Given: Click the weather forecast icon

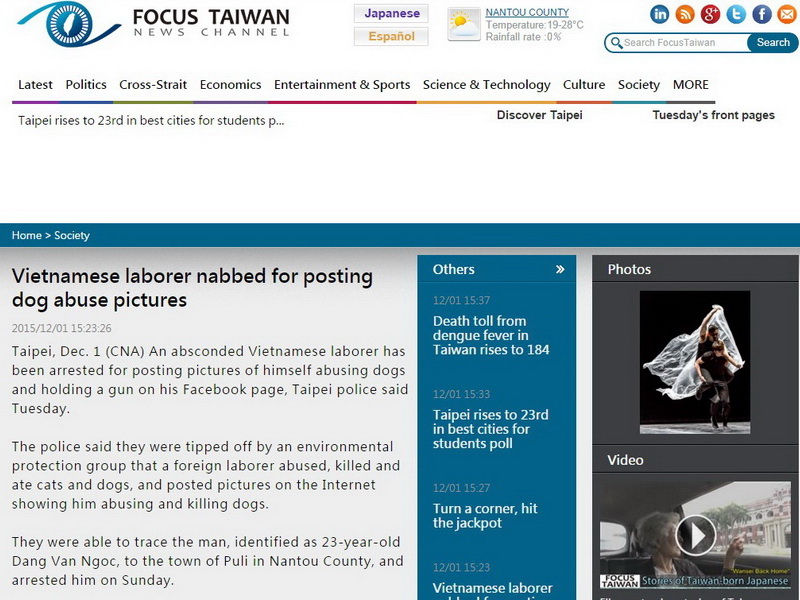Looking at the screenshot, I should point(464,24).
